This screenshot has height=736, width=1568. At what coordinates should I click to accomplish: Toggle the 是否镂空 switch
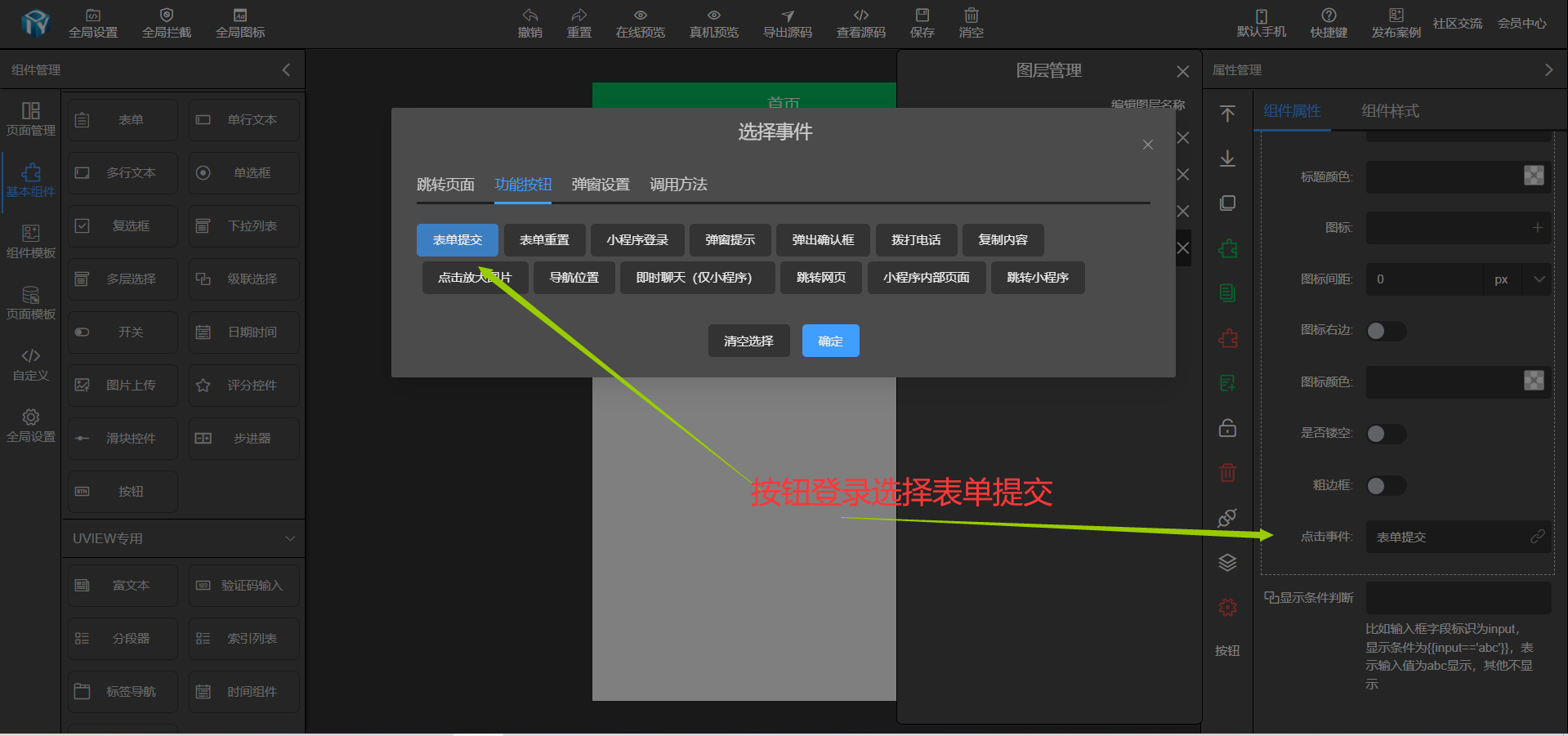click(1386, 434)
